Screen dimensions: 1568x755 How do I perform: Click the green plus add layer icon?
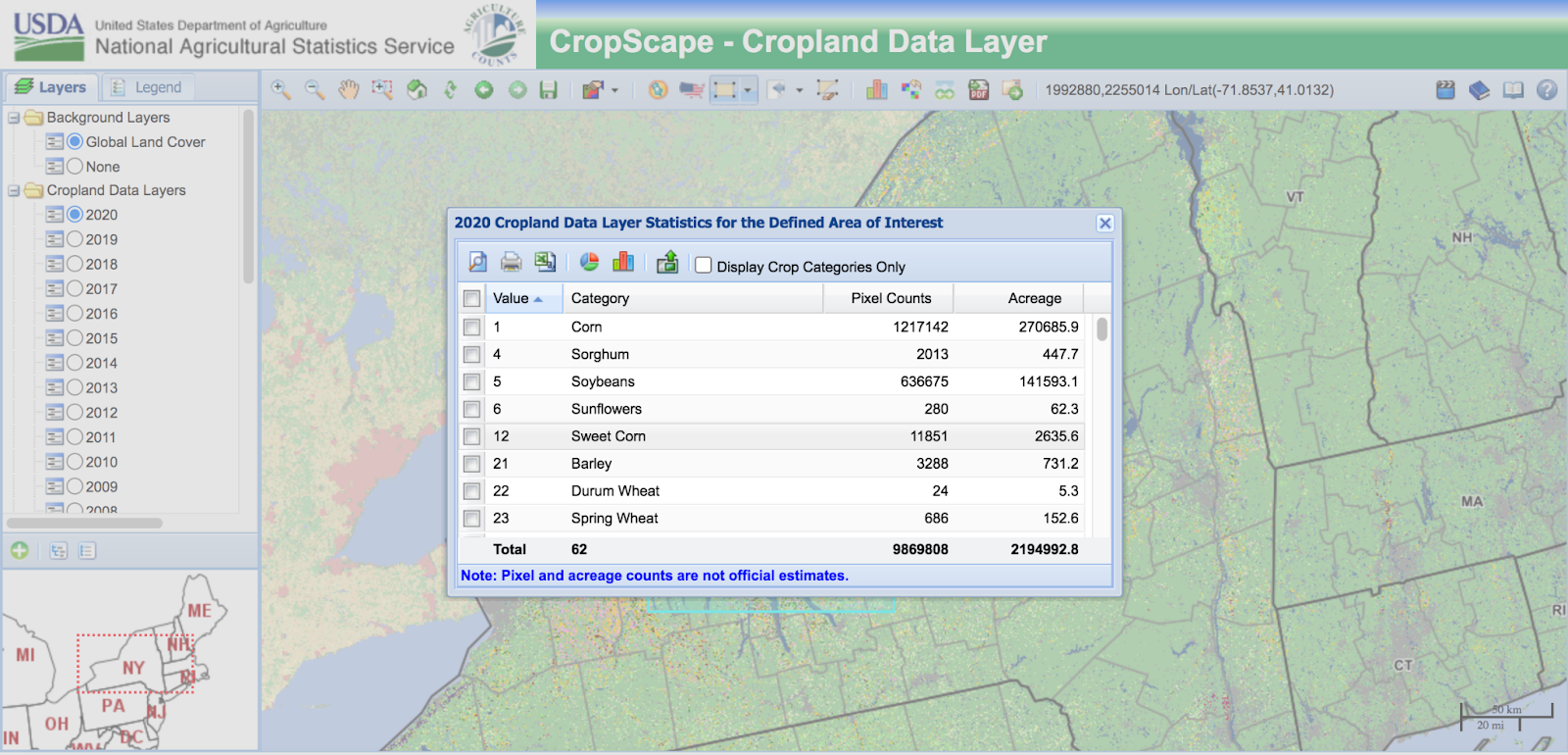(20, 551)
